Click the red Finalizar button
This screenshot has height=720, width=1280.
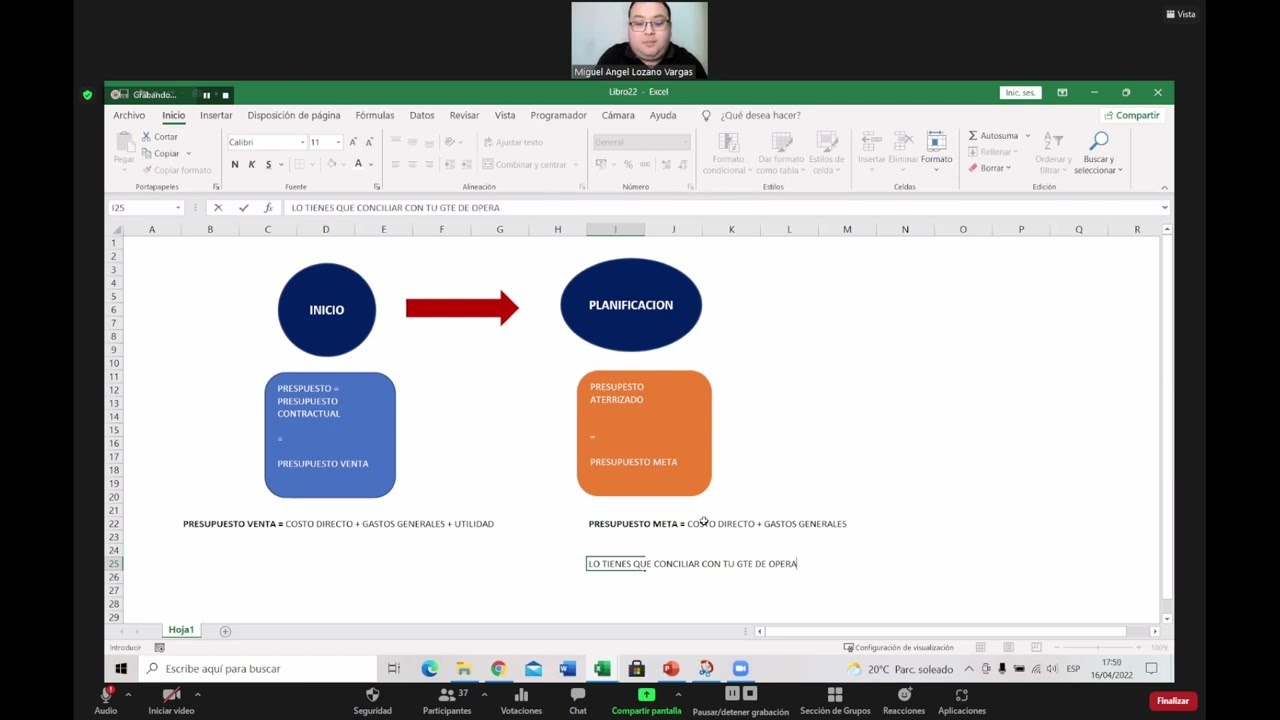coord(1173,701)
